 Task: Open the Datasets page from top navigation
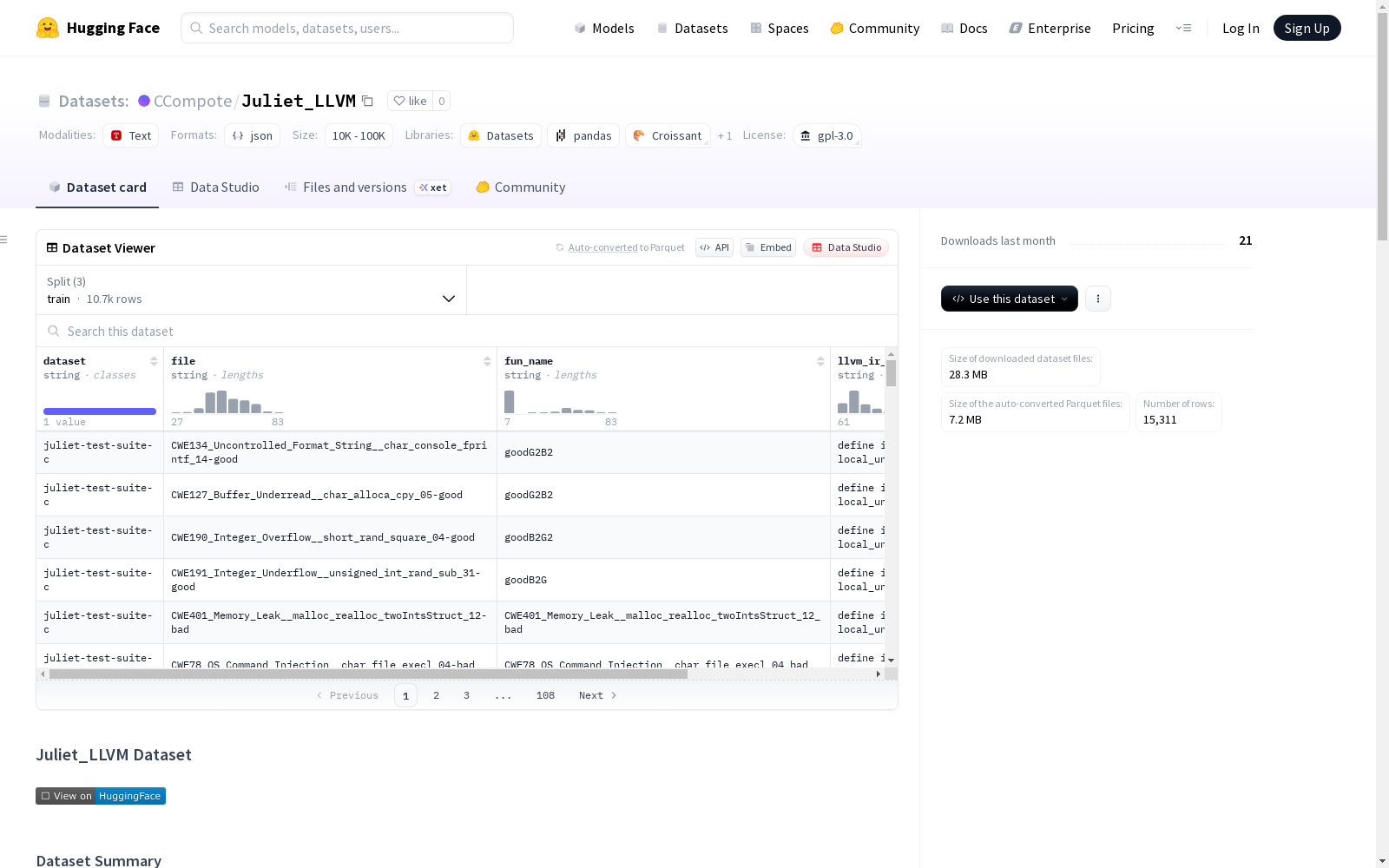pos(692,28)
